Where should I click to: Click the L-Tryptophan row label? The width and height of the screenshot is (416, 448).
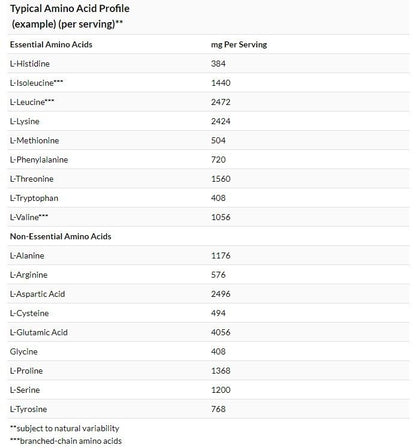point(34,198)
